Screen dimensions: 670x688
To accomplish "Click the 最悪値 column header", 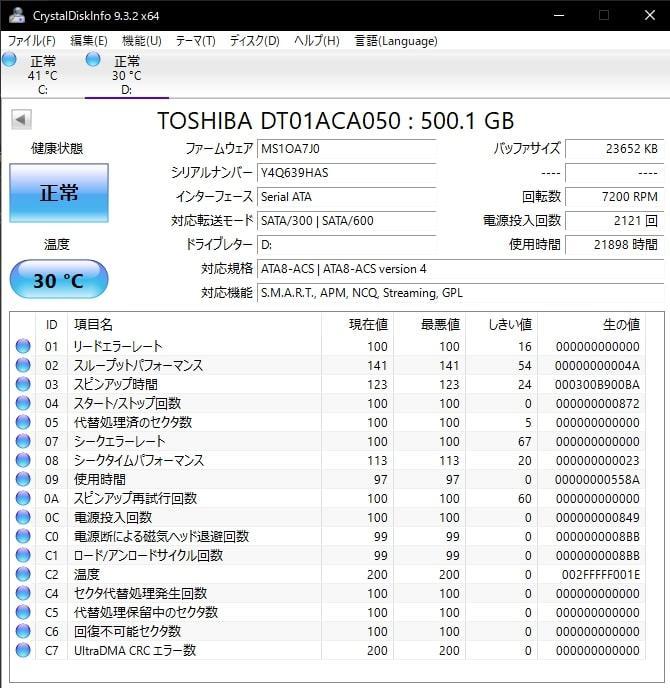I will (430, 325).
